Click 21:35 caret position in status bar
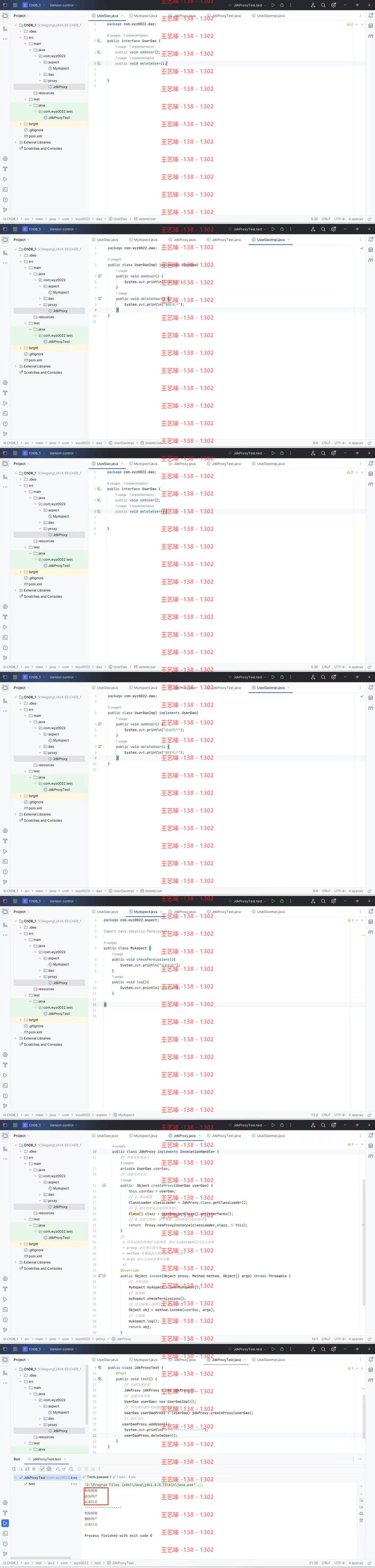 (313, 1562)
